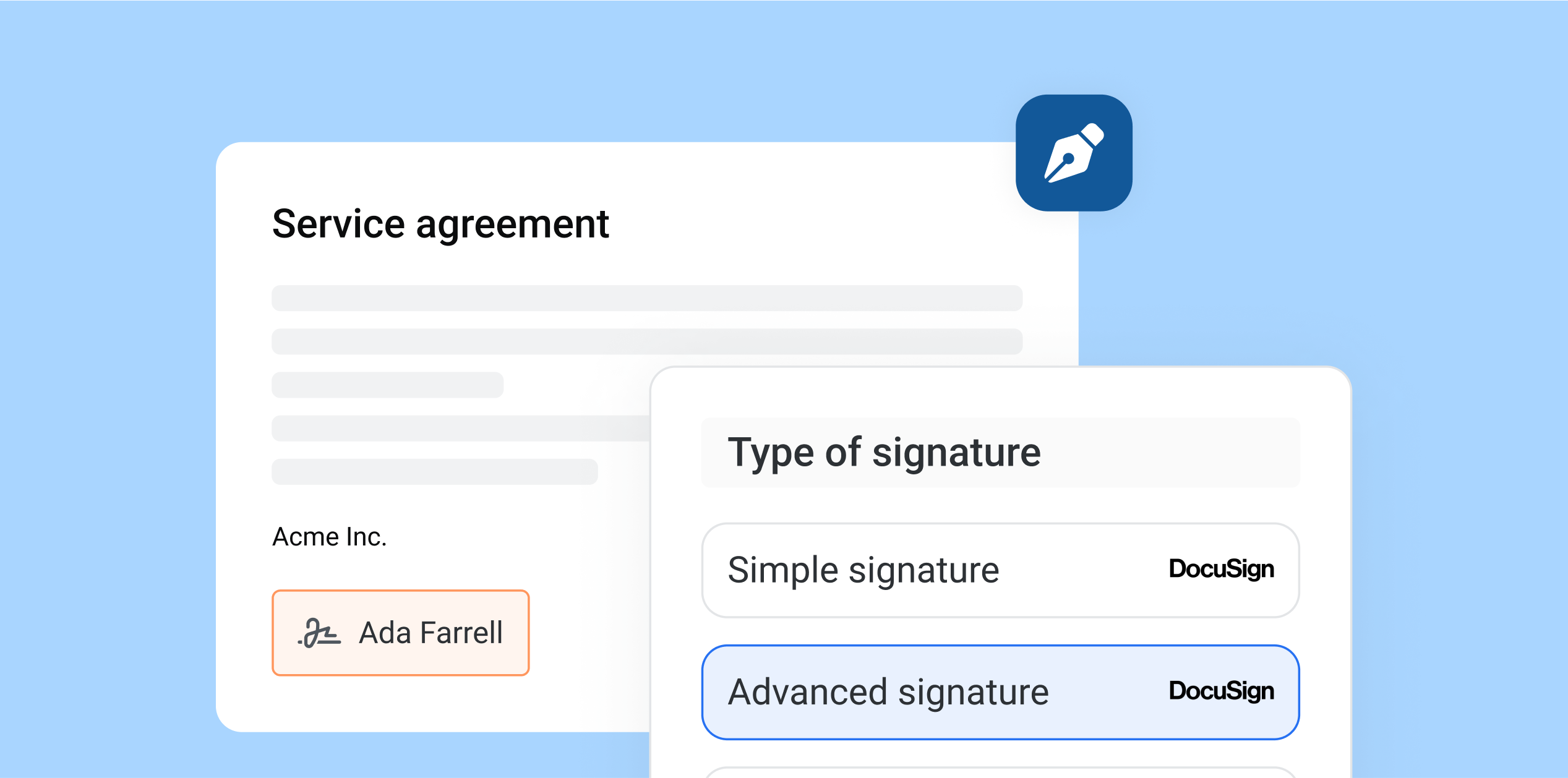Choose the Advanced signature option

pos(1000,692)
